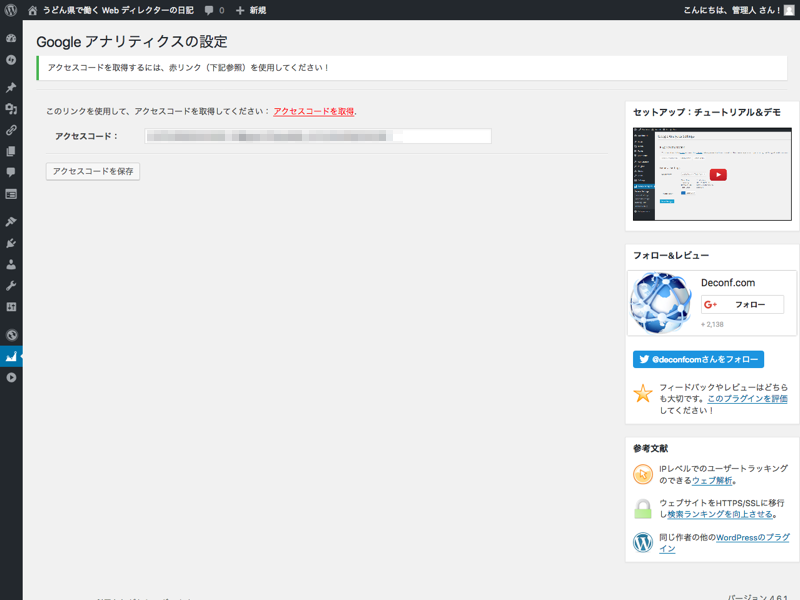The height and width of the screenshot is (600, 800).
Task: Follow Deconf.com on Google+
Action: (742, 305)
